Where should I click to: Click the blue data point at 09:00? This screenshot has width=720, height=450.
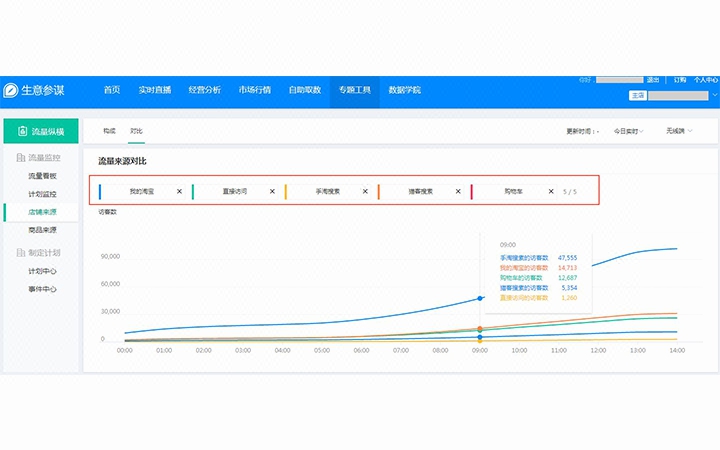[480, 298]
